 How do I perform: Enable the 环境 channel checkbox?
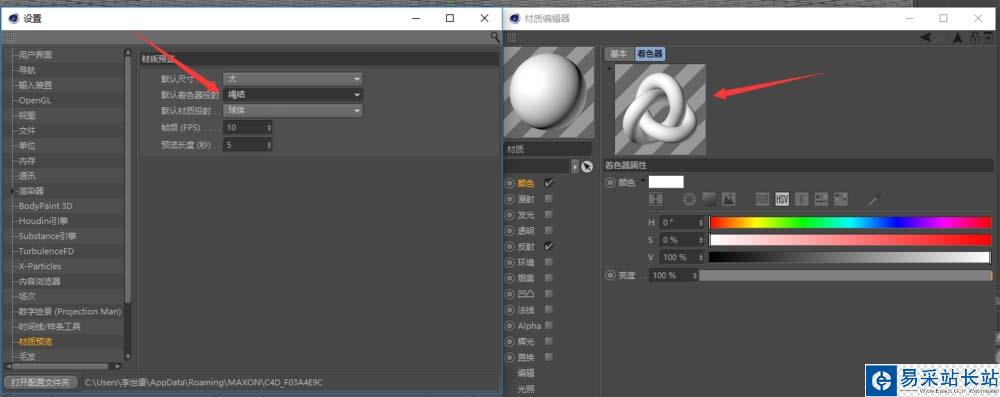(x=548, y=262)
